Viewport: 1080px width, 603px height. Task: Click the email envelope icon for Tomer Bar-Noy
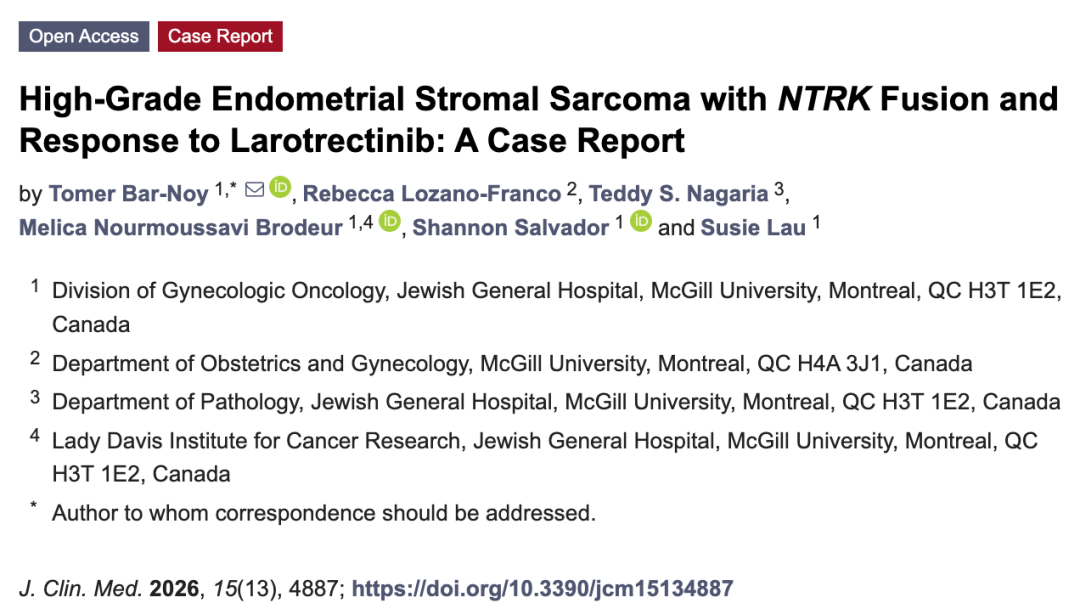click(254, 189)
